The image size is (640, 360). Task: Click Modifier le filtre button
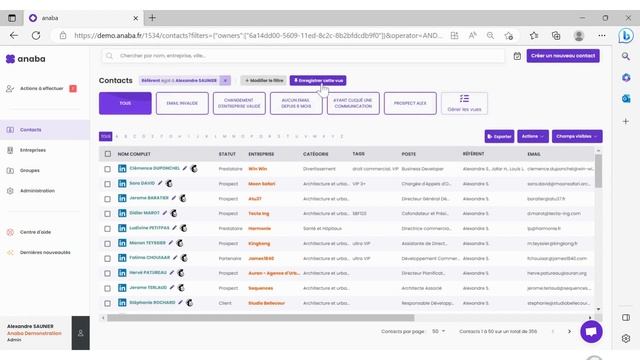tap(264, 80)
